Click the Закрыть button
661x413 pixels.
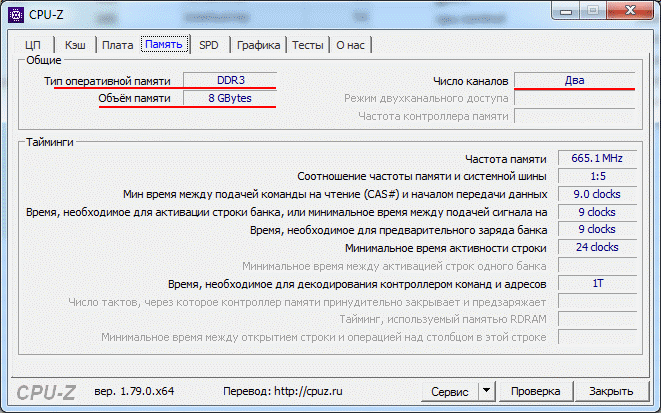click(x=610, y=391)
